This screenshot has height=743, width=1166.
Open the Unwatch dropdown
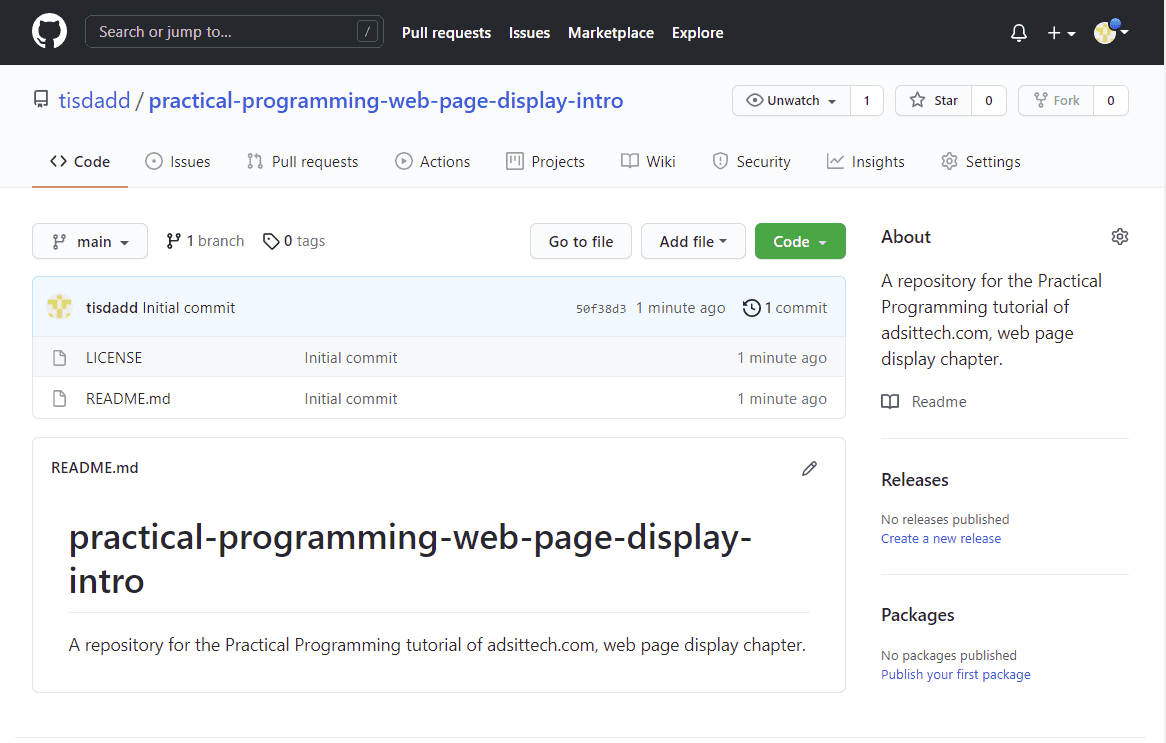[x=790, y=100]
